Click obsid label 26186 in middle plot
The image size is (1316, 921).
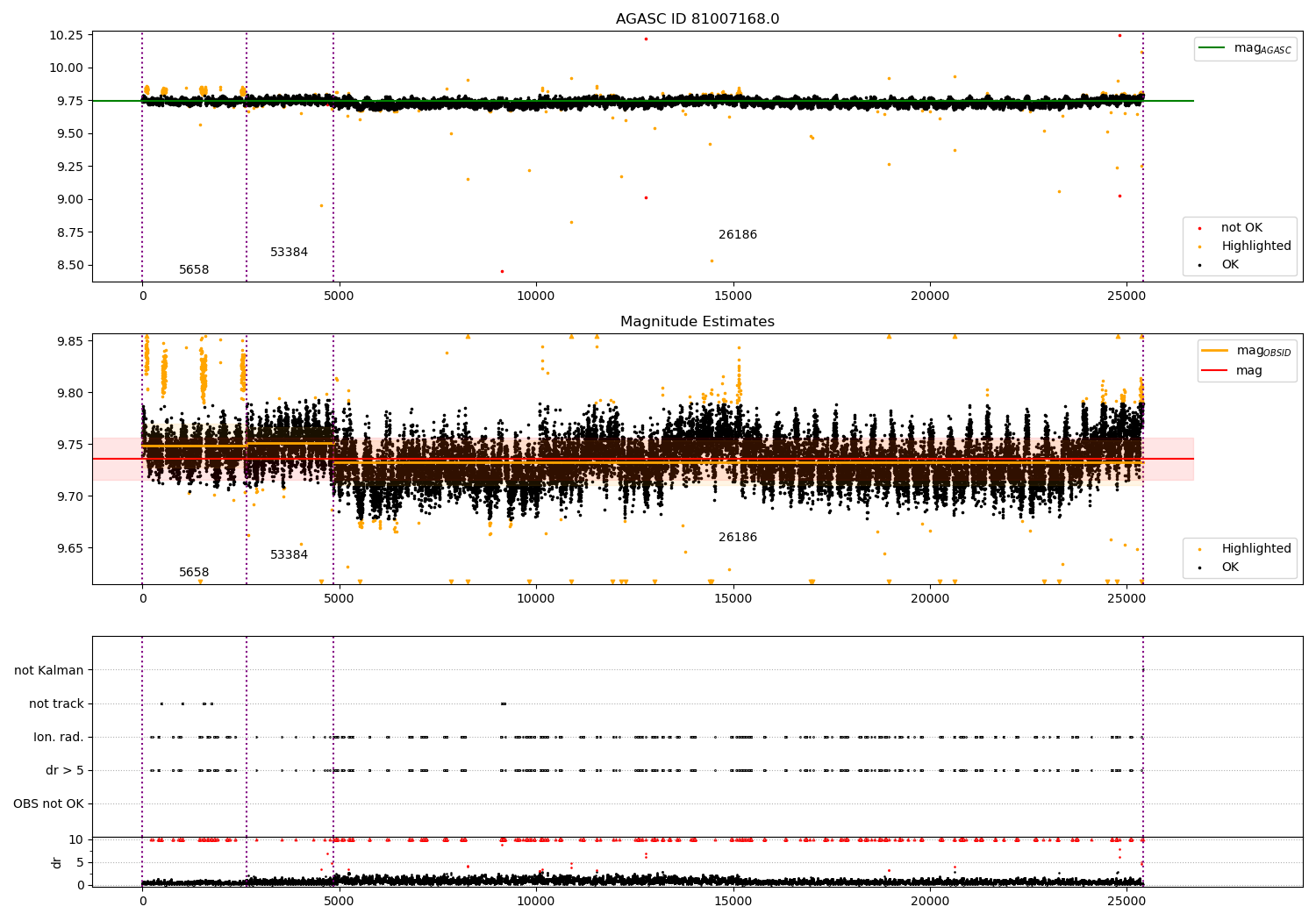pyautogui.click(x=738, y=538)
